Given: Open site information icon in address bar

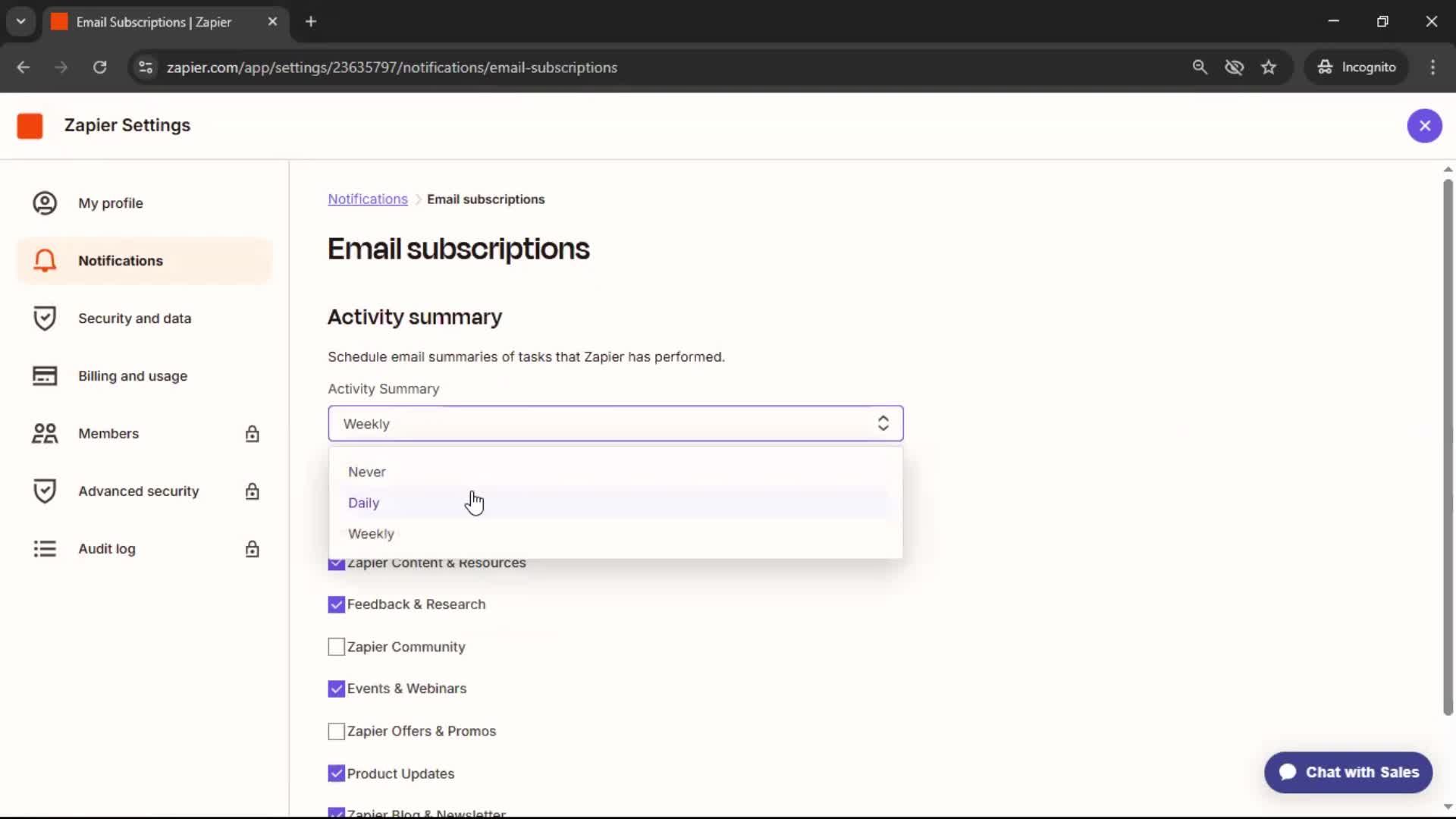Looking at the screenshot, I should (146, 67).
